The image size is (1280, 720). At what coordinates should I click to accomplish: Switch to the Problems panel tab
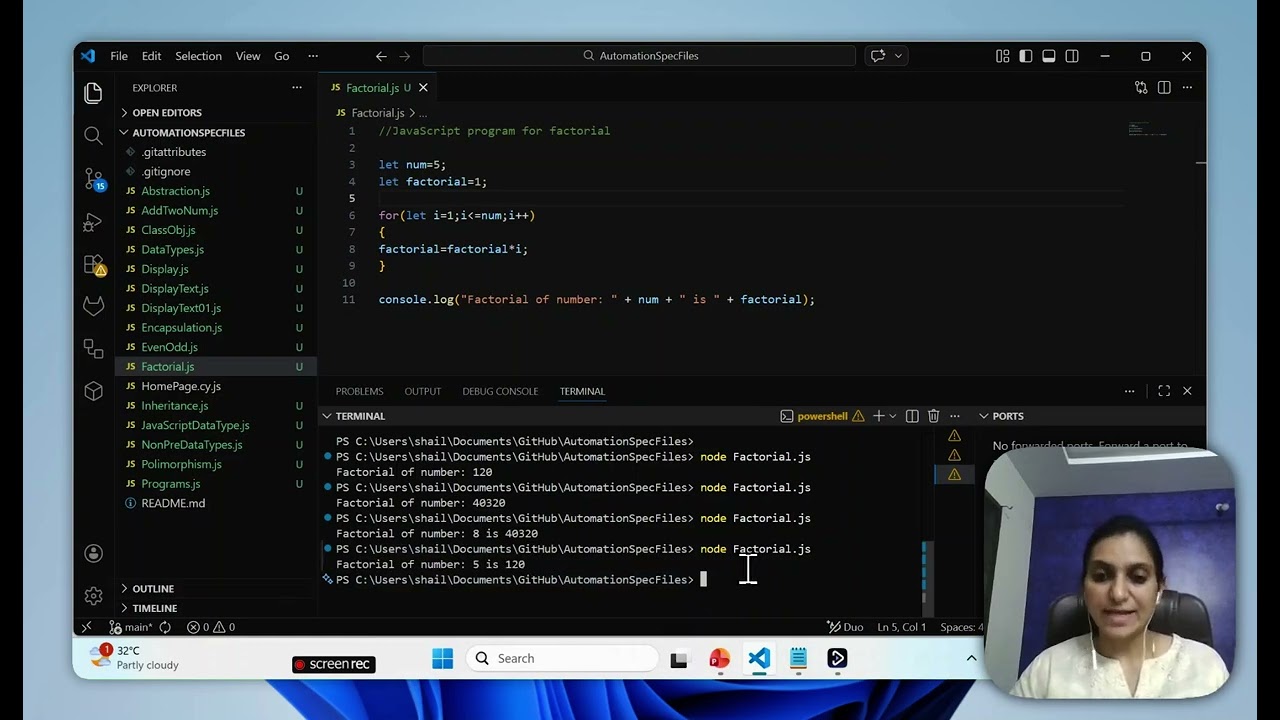coord(359,391)
